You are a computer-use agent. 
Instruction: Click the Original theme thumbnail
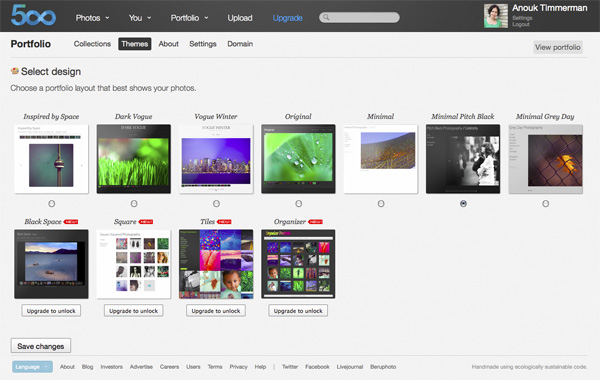[298, 159]
